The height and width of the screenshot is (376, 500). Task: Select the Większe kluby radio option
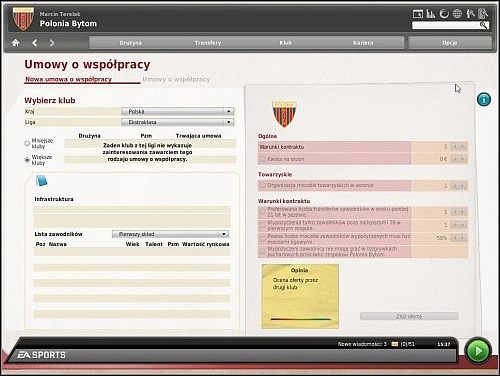pos(27,160)
